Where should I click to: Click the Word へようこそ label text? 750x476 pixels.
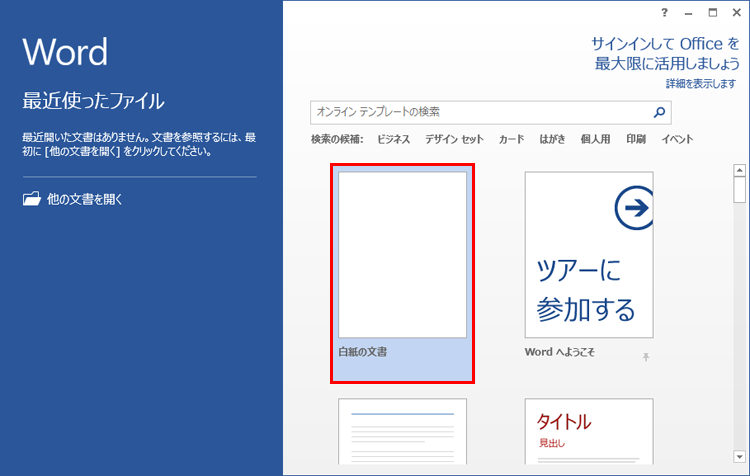point(560,352)
